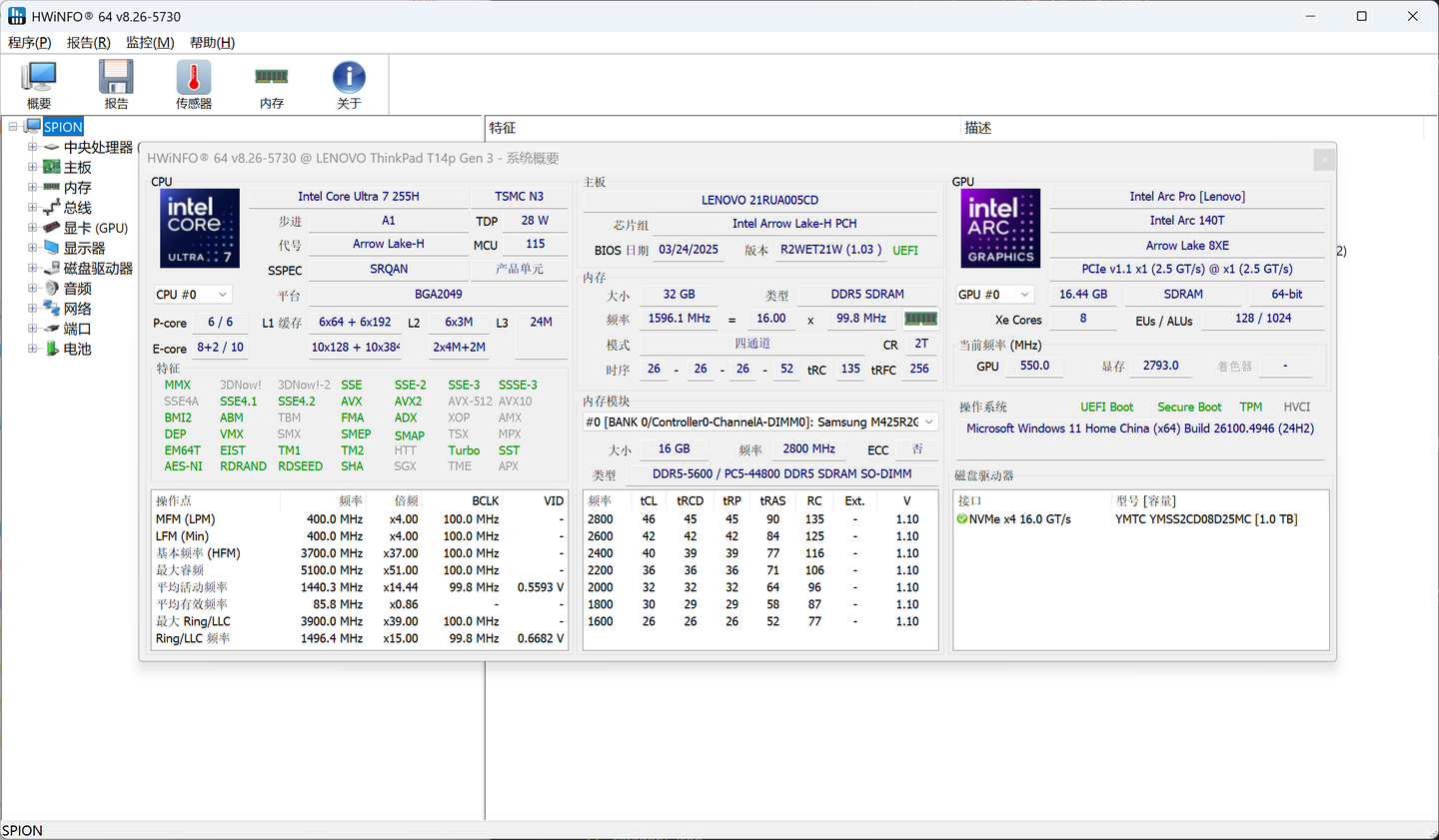The image size is (1439, 840).
Task: Click the Intel Arc 140T field
Action: point(1187,221)
